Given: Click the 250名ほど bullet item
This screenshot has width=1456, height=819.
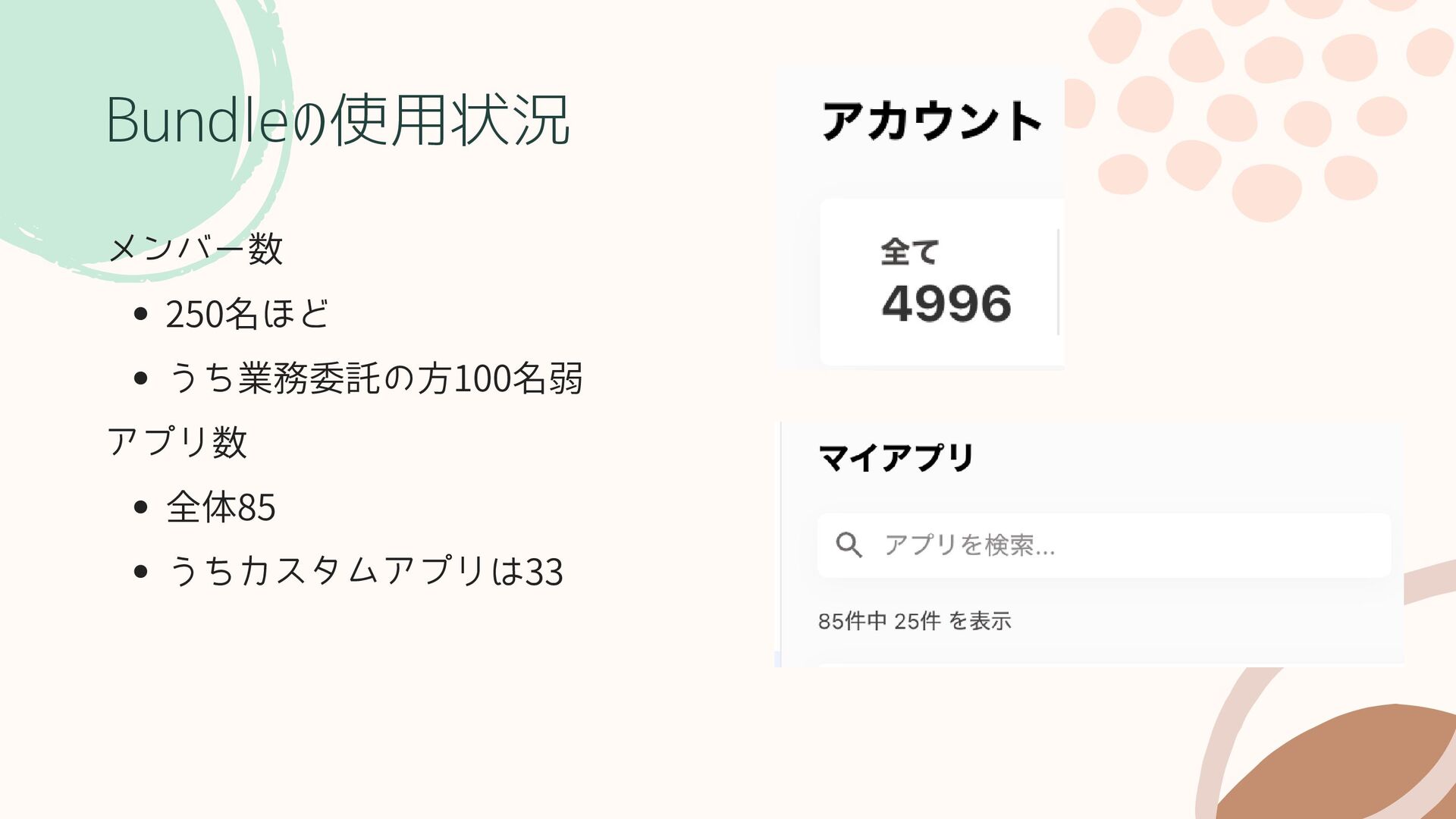Looking at the screenshot, I should coord(247,314).
